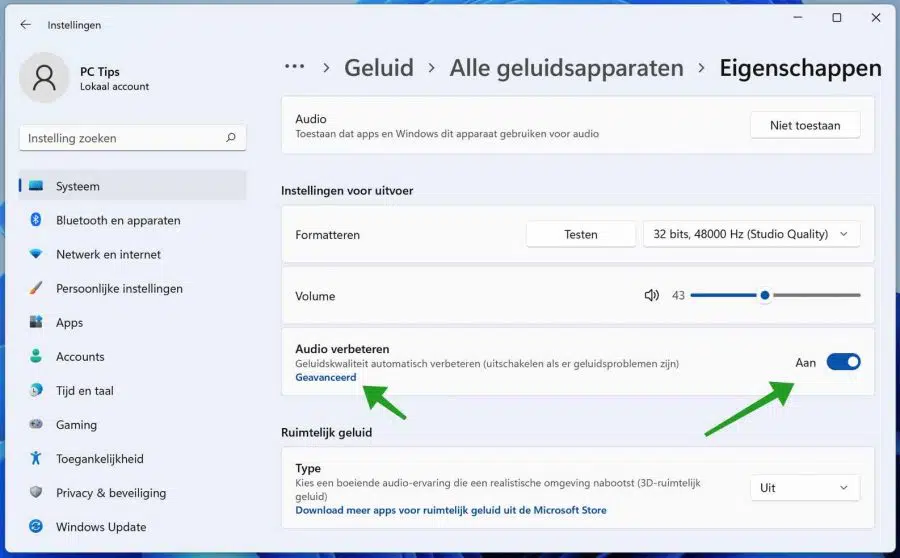Open the Apps settings page
Image resolution: width=900 pixels, height=558 pixels.
point(133,322)
